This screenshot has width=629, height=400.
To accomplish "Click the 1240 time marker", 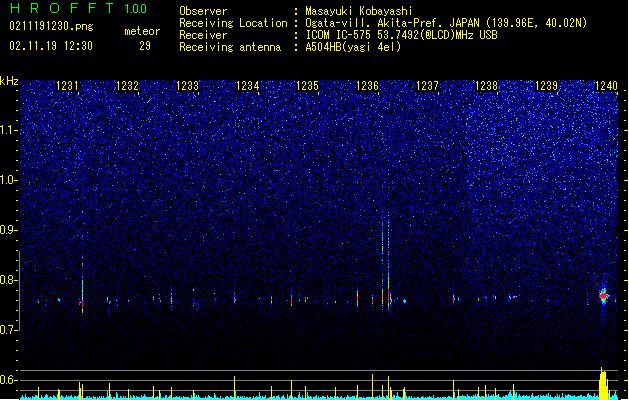I will [x=606, y=85].
